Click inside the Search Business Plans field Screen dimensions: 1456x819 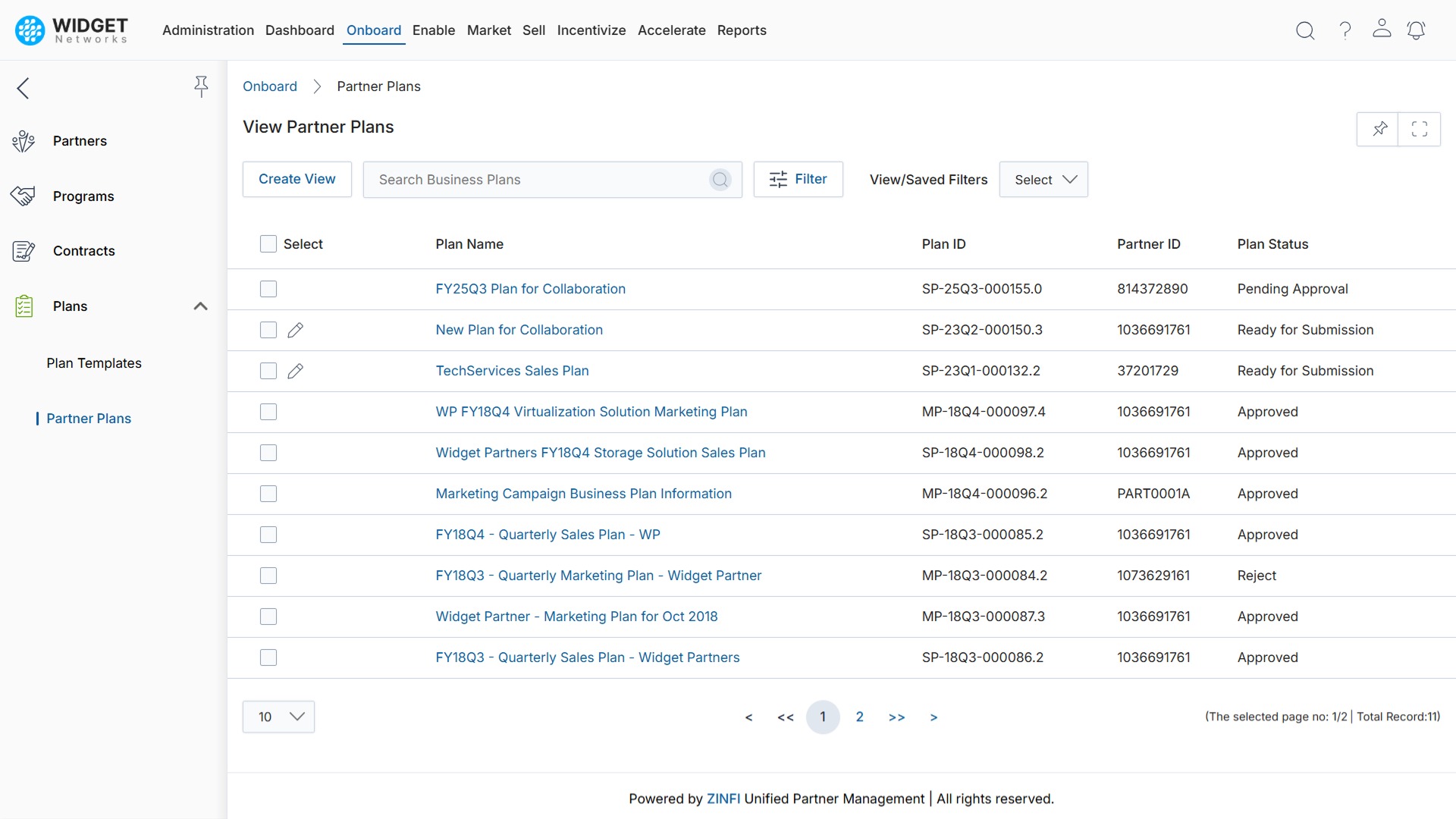[531, 179]
